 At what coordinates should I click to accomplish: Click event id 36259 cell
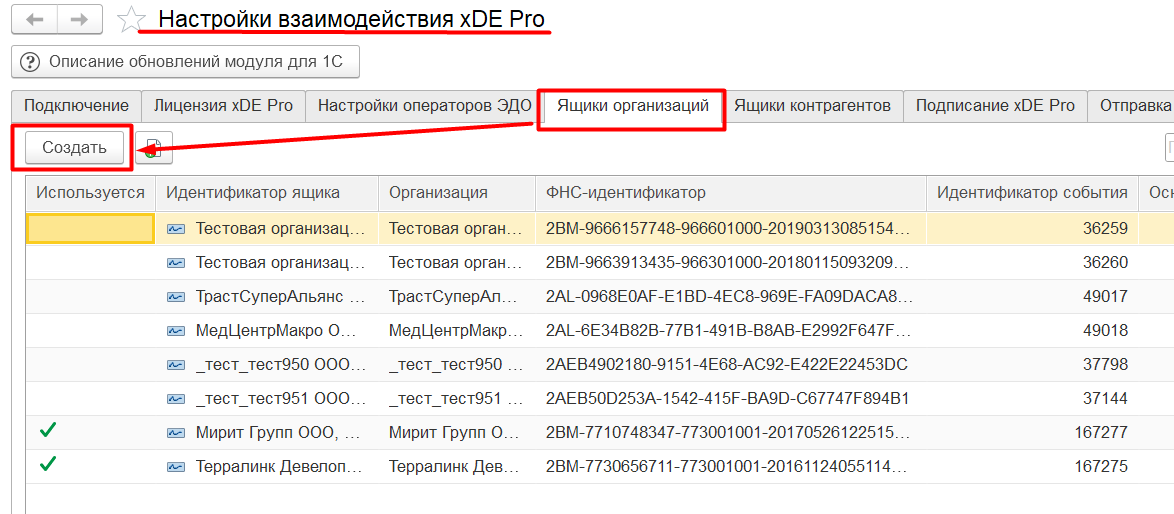[1032, 229]
